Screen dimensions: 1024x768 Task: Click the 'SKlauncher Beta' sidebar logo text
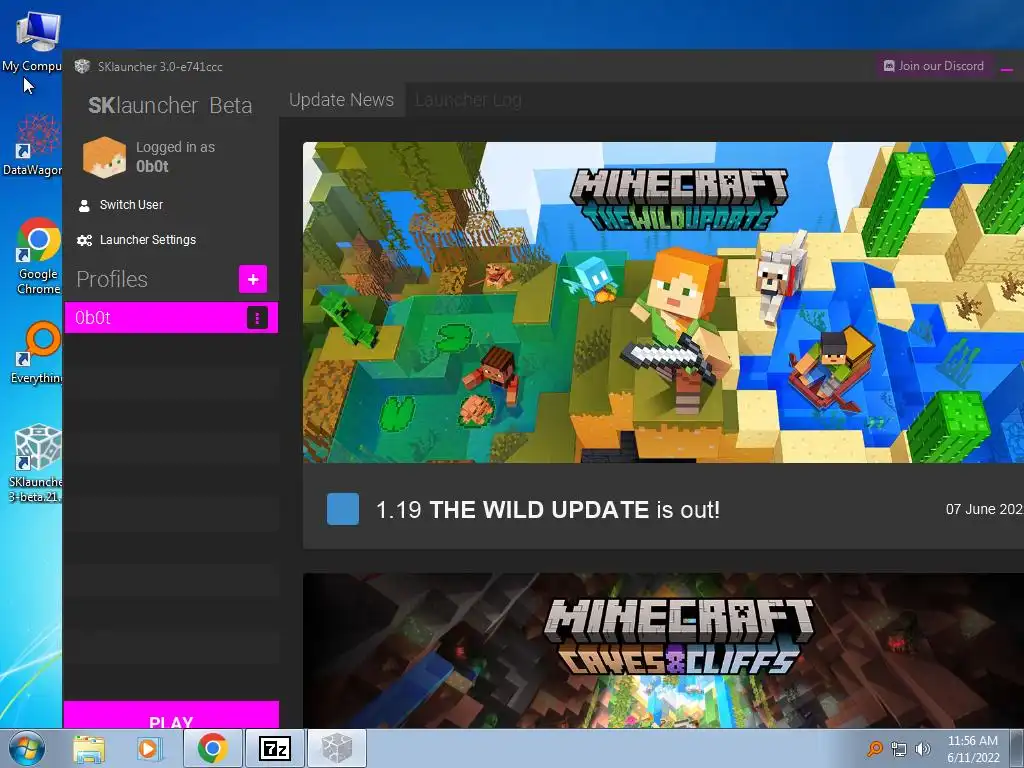tap(170, 106)
